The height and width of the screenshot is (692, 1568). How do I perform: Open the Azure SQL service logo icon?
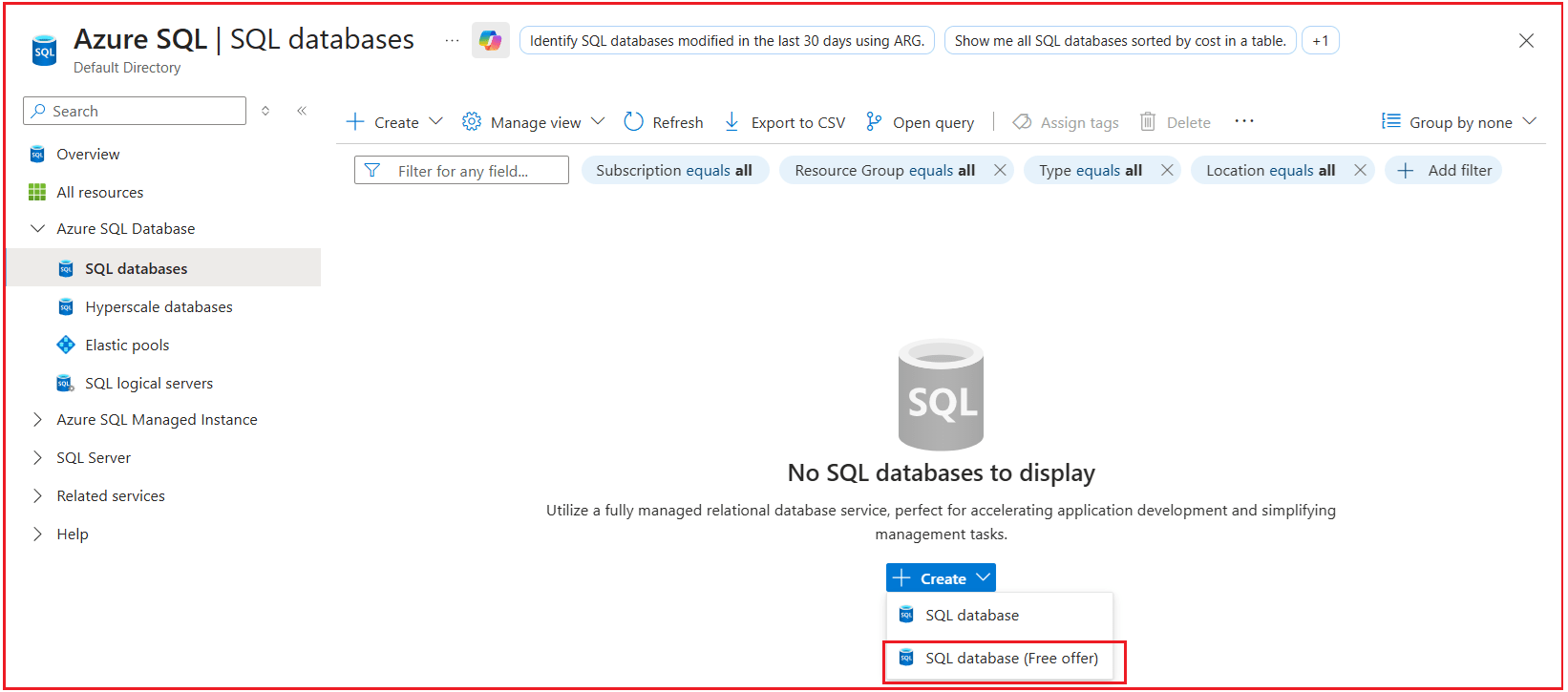[x=44, y=51]
